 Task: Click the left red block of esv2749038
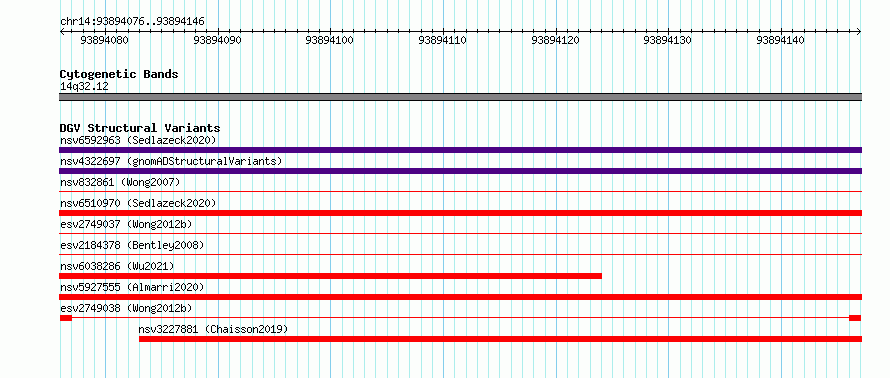pos(66,318)
